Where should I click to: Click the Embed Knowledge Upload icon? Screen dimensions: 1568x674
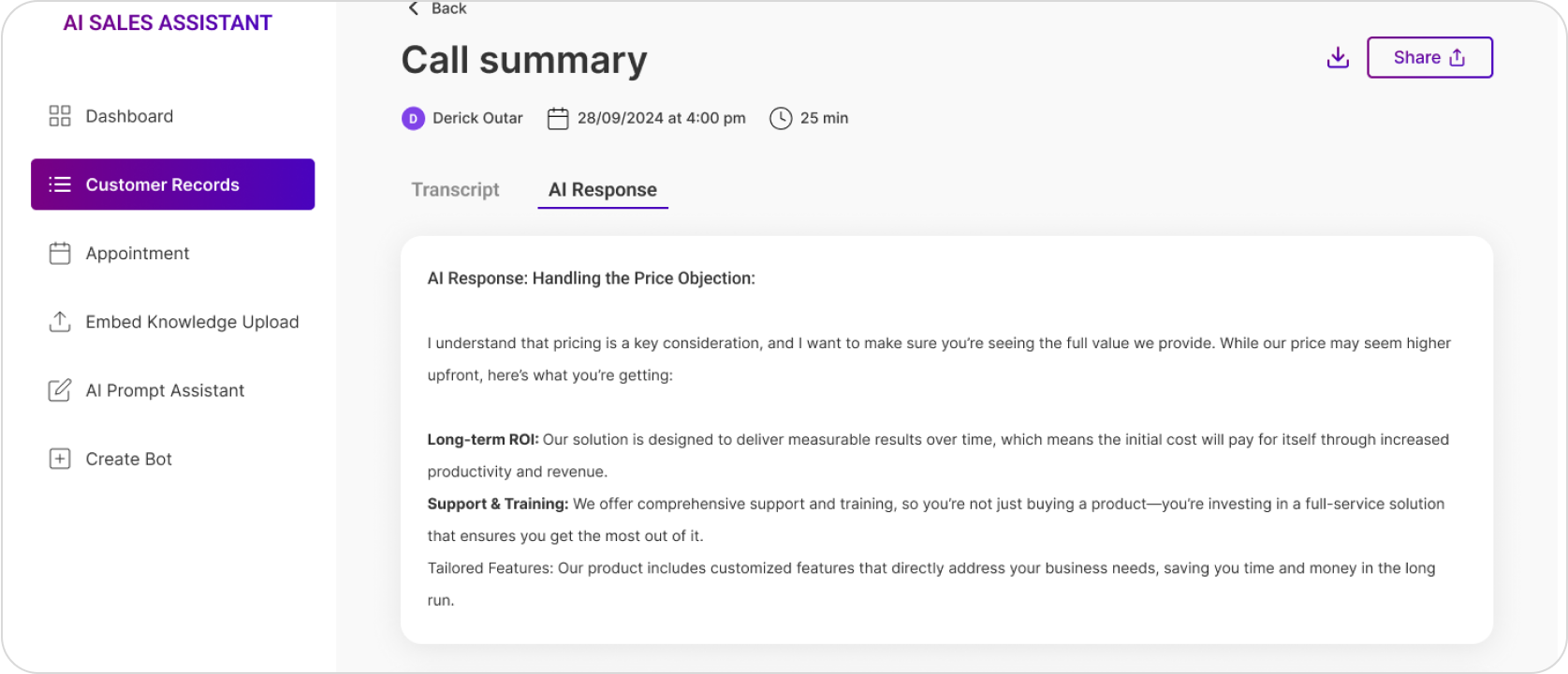60,322
